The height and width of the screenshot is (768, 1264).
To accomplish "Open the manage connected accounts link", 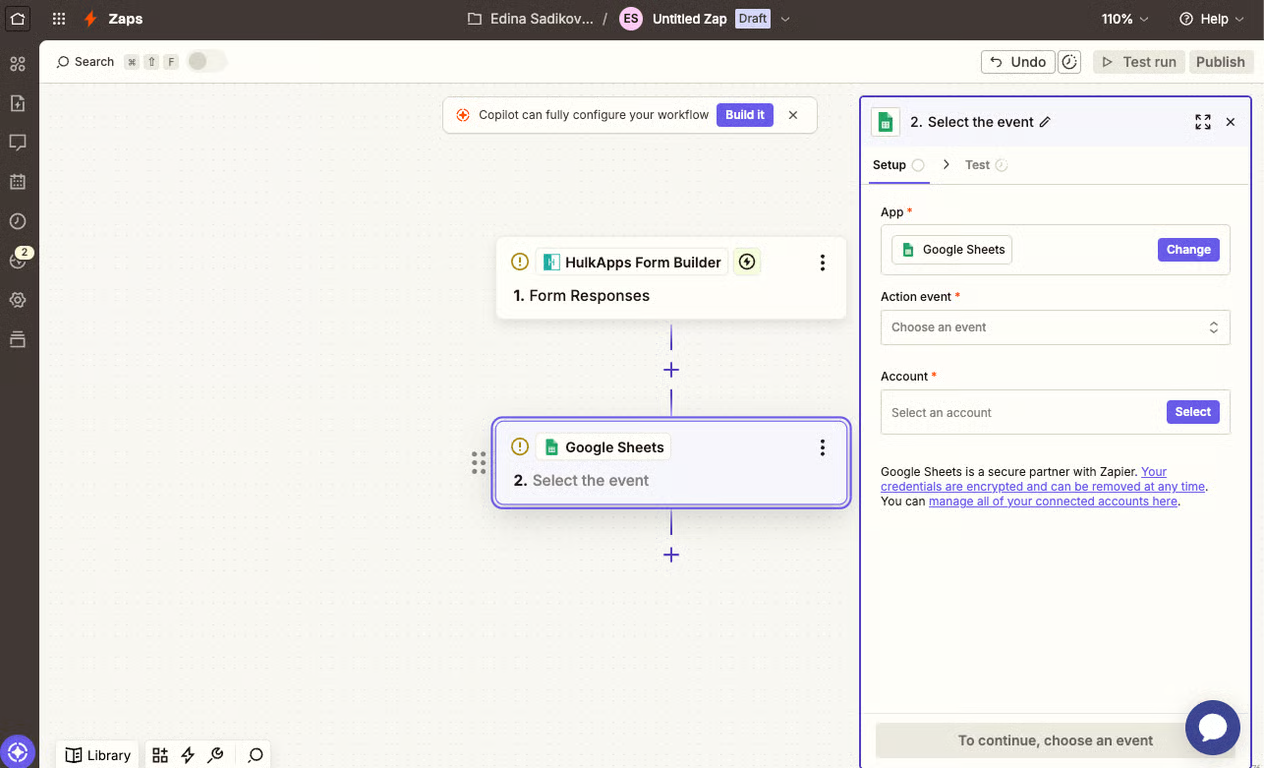I will click(1053, 501).
